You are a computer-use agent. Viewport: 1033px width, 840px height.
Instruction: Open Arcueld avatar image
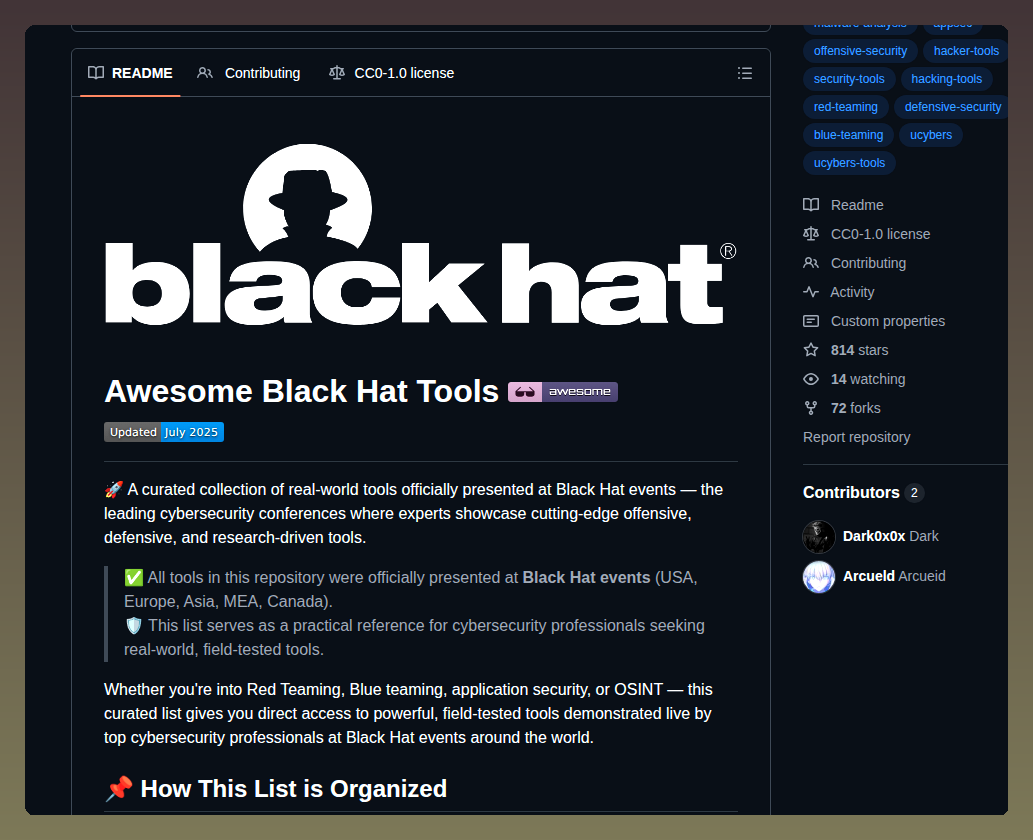(819, 576)
